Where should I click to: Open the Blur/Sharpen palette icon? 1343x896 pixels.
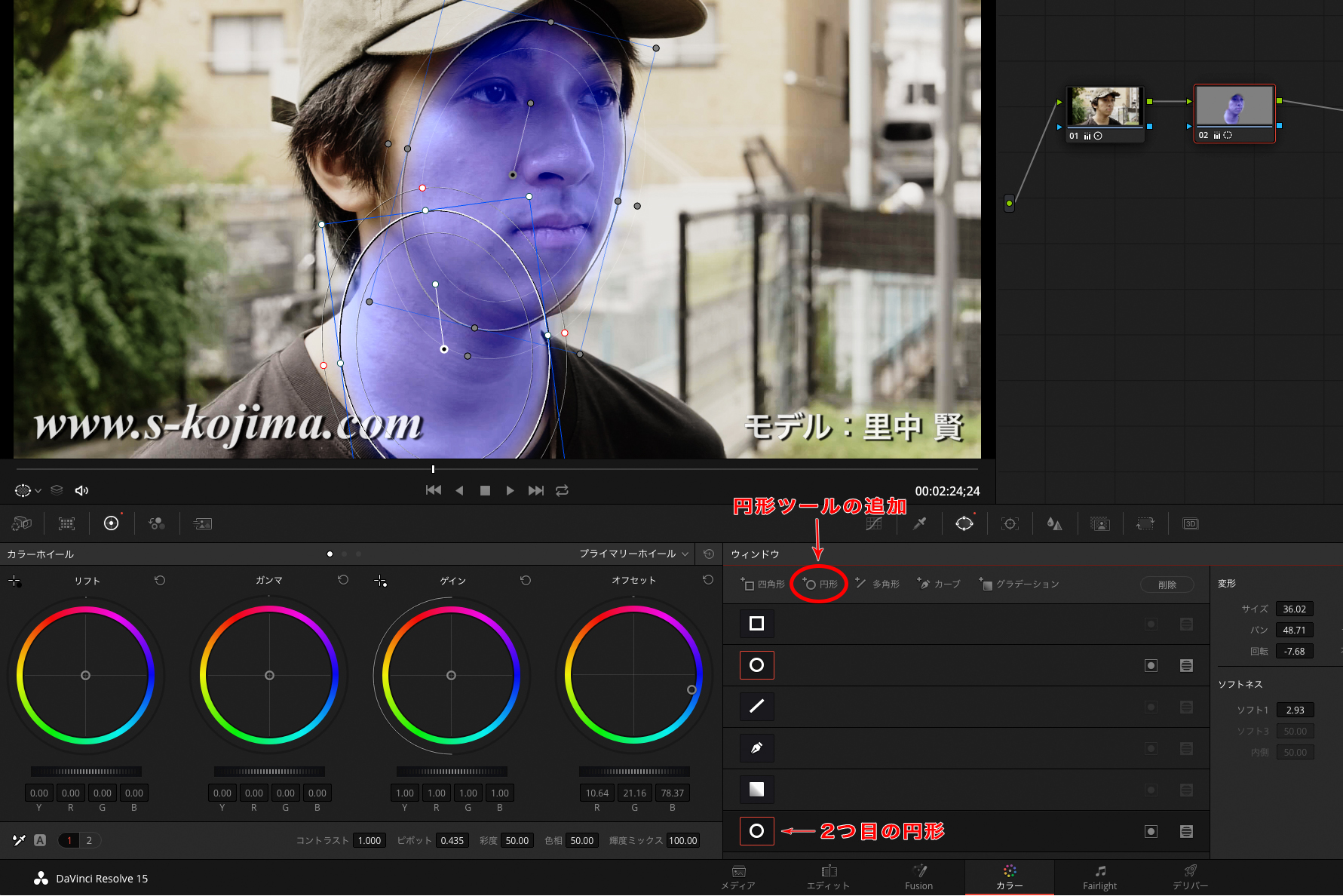(x=1054, y=523)
